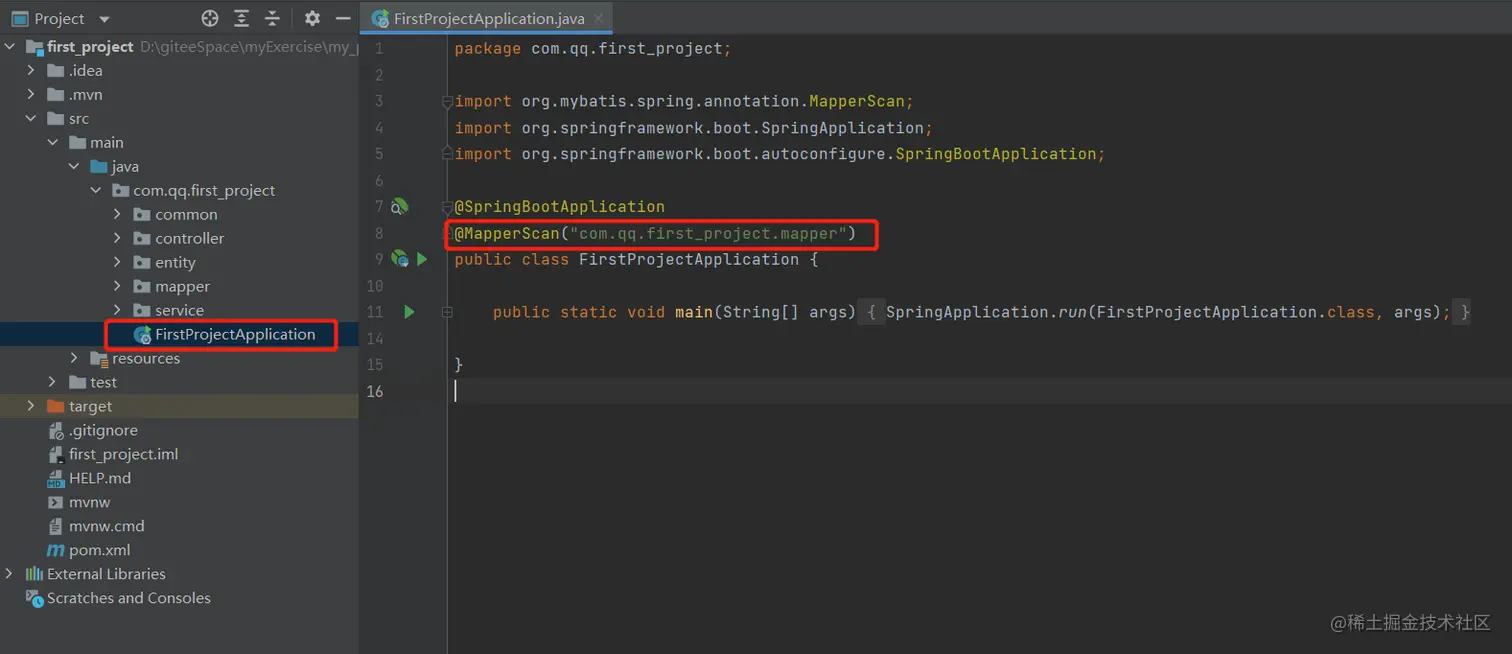
Task: Expand the folded main method on line 11
Action: 447,312
